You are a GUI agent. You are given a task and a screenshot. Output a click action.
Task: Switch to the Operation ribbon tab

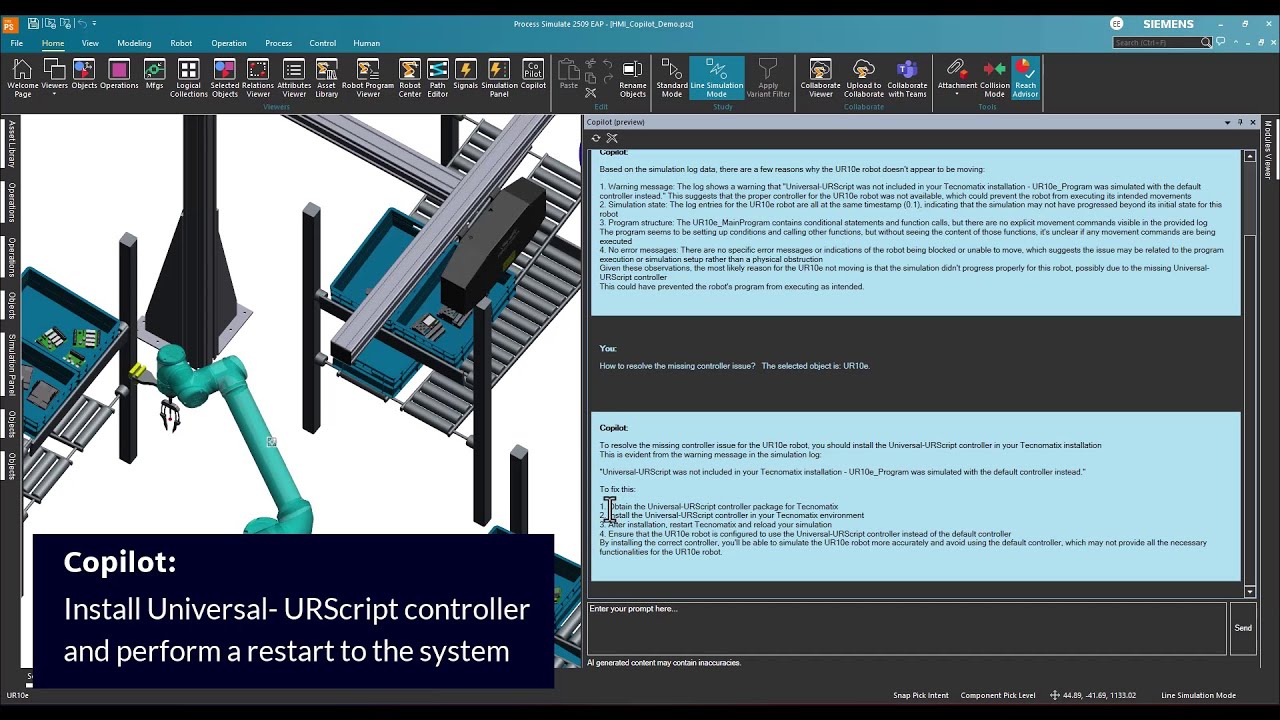229,43
